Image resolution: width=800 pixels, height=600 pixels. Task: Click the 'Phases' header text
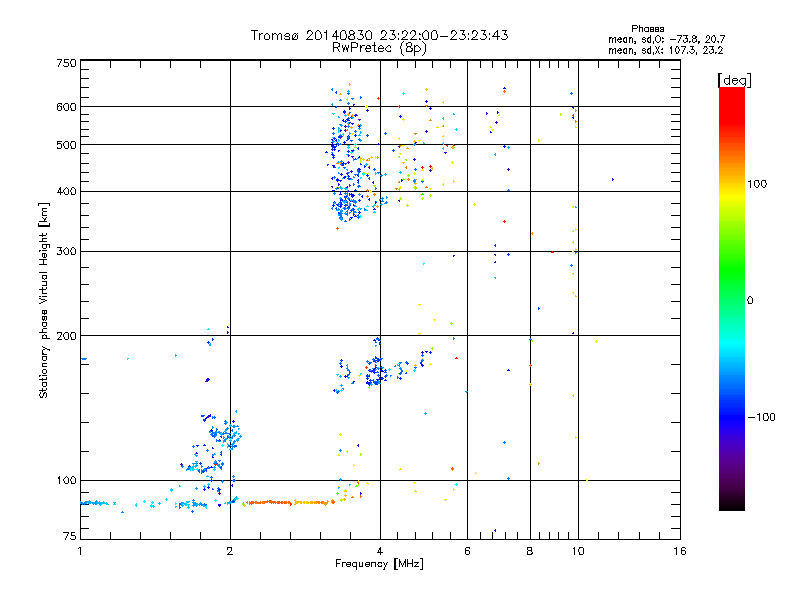pos(647,29)
